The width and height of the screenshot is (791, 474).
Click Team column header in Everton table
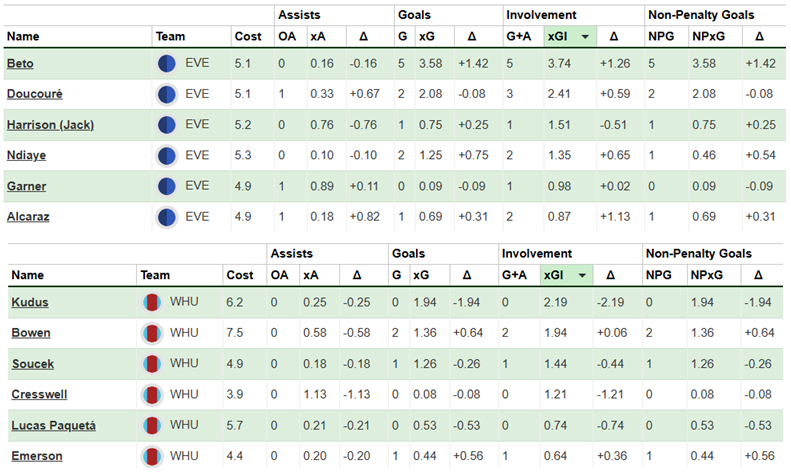[169, 37]
